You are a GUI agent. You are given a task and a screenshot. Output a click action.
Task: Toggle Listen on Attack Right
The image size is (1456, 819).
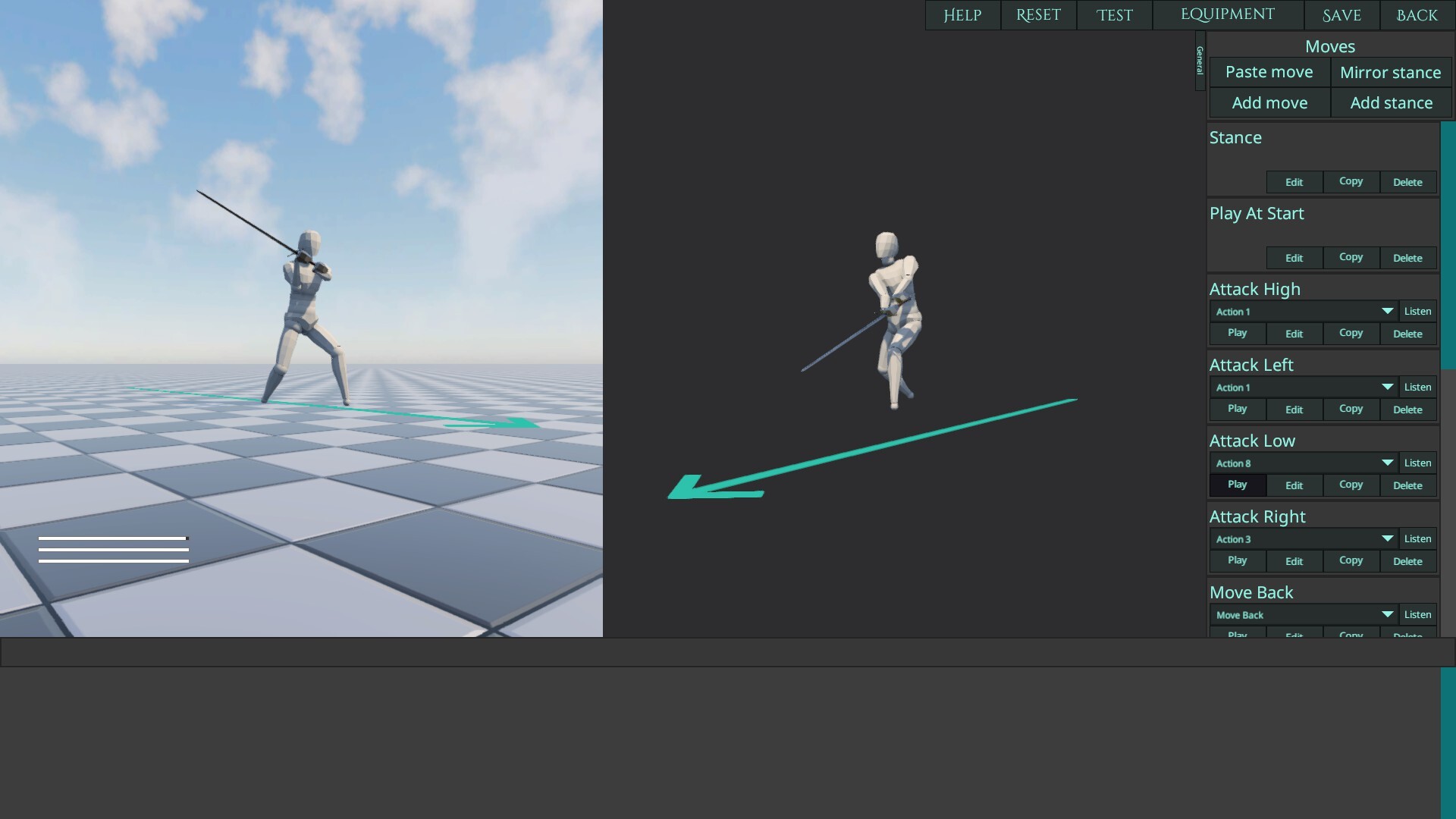click(1417, 538)
